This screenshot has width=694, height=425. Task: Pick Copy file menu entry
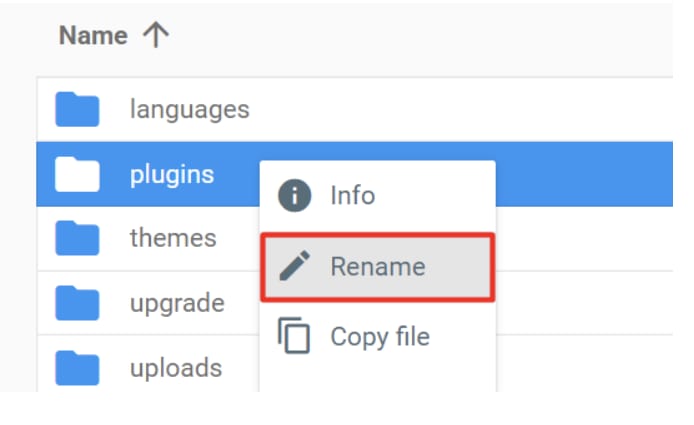[379, 337]
